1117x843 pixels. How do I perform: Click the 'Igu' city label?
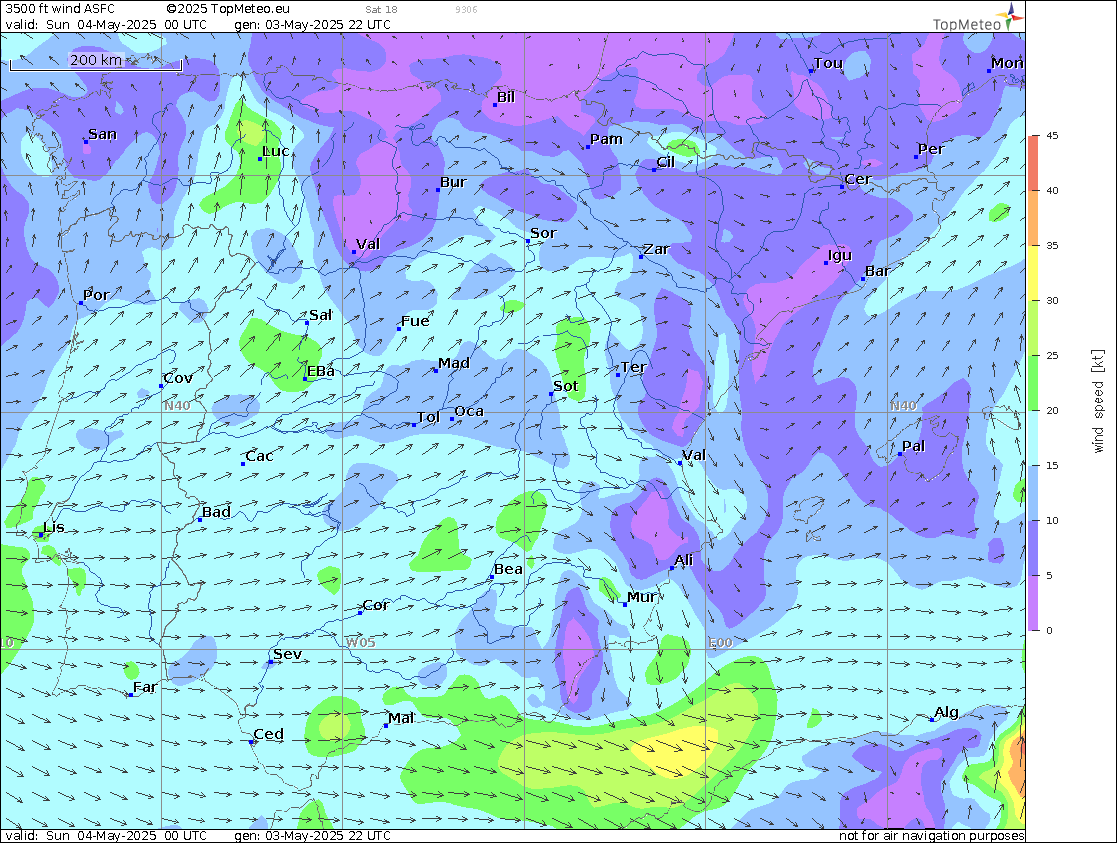[x=840, y=255]
